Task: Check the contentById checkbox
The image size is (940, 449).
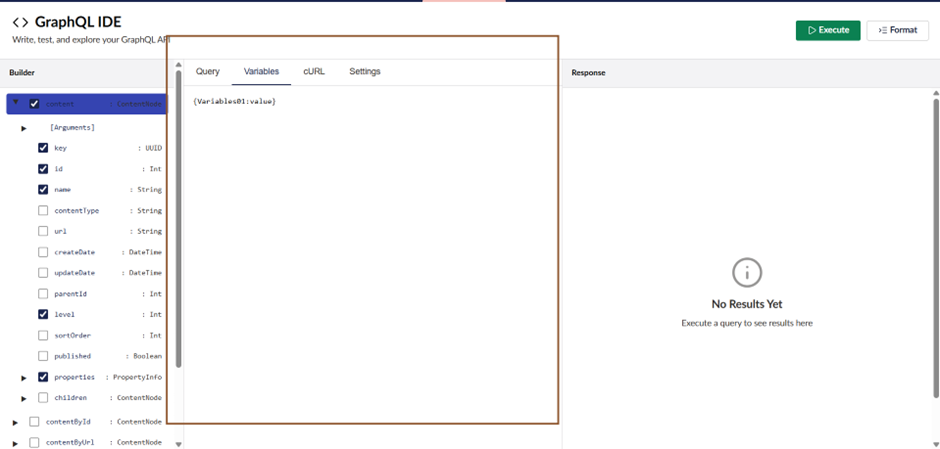Action: pos(34,421)
